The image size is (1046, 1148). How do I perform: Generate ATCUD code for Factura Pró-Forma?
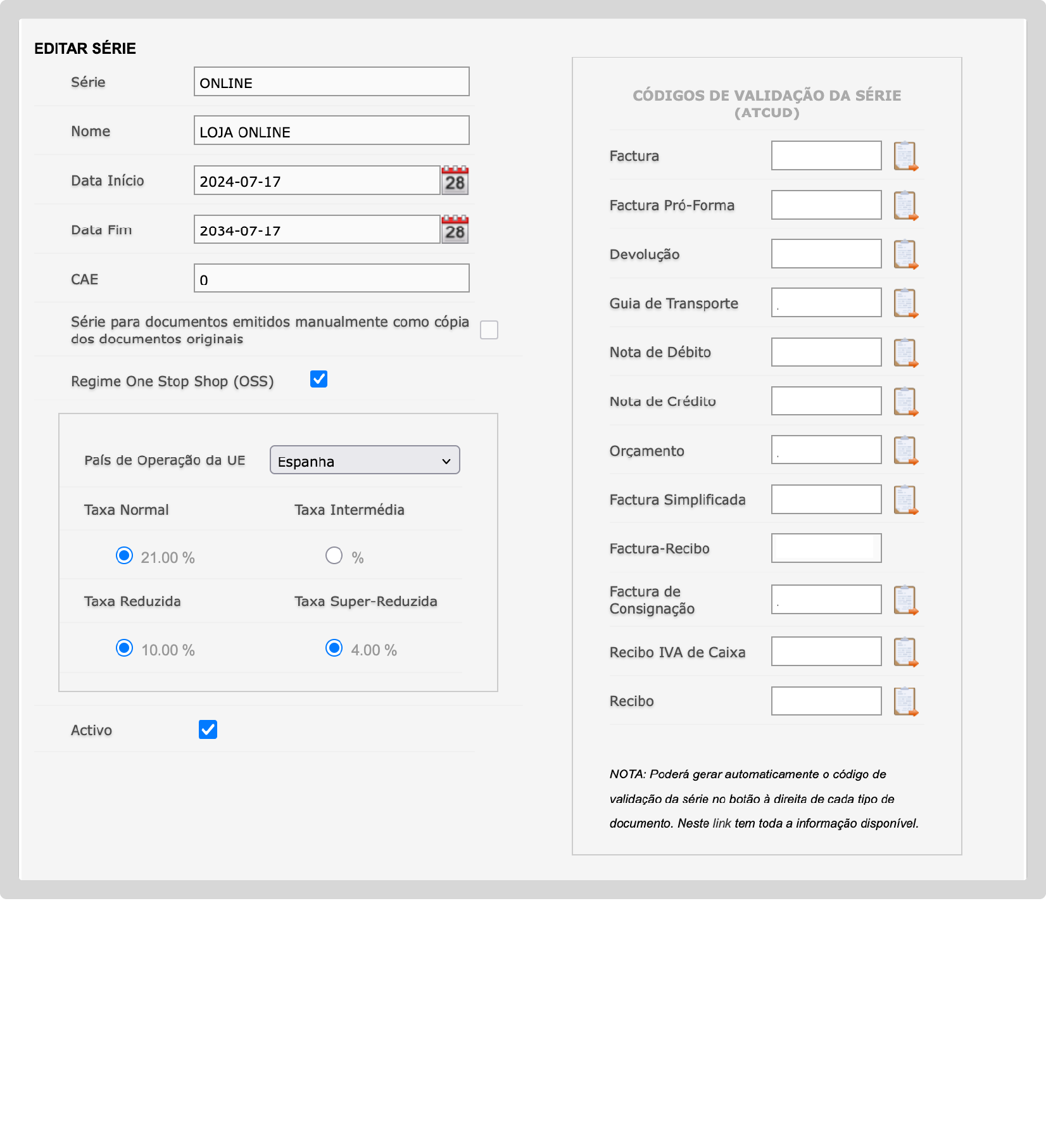pyautogui.click(x=905, y=205)
